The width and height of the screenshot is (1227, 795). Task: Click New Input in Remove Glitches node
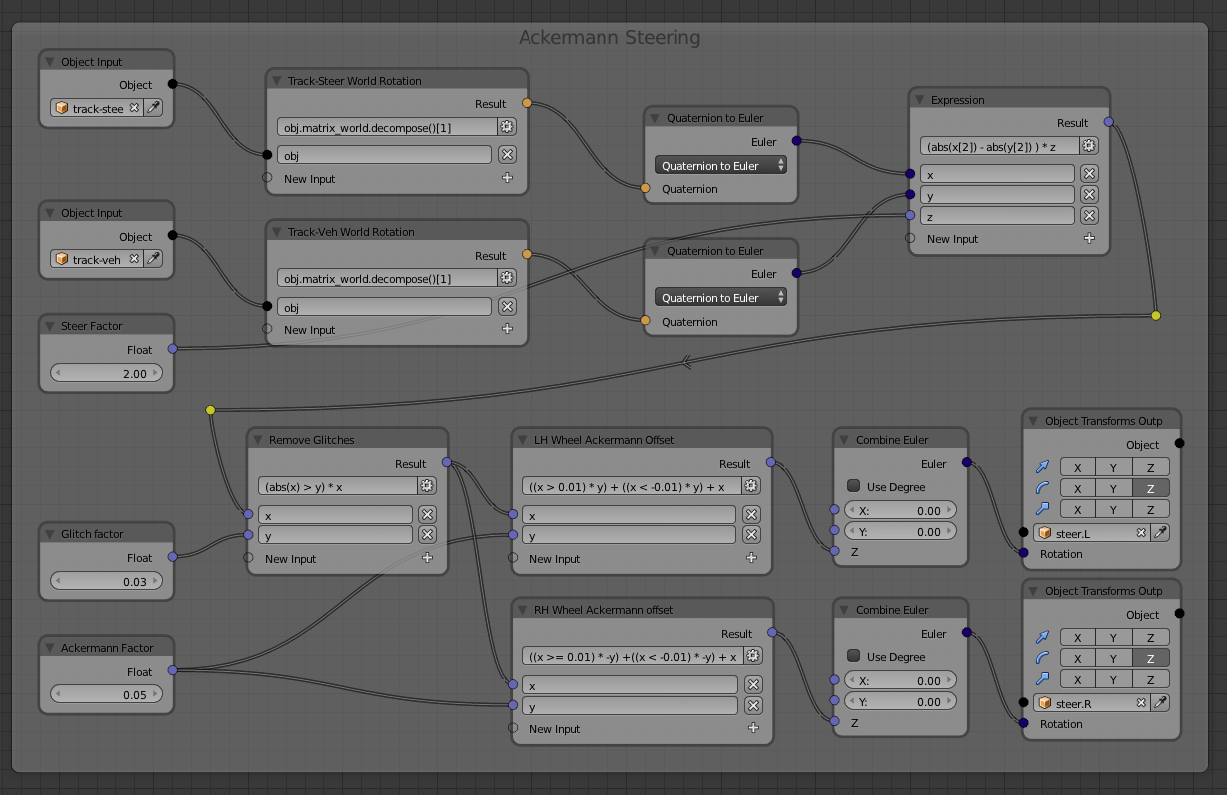[290, 559]
